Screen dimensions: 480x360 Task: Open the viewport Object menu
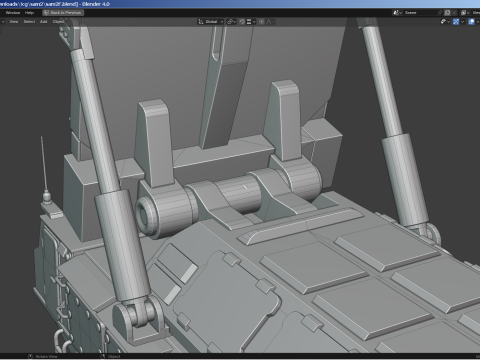[58, 22]
